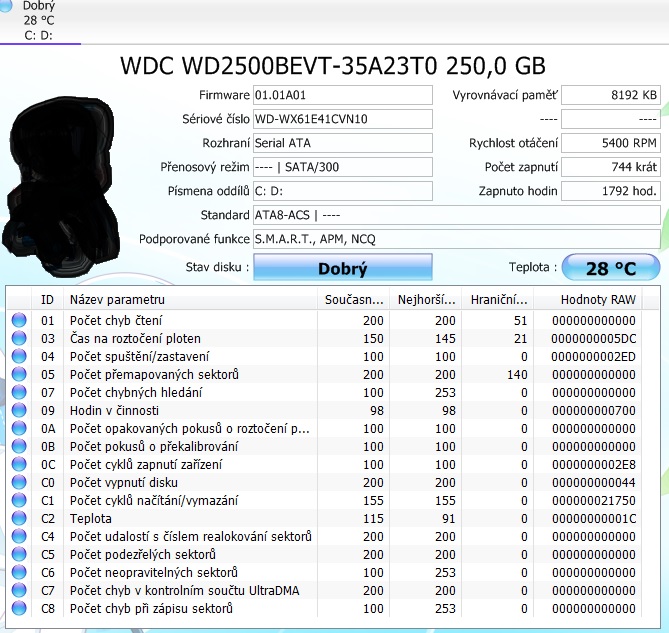Image resolution: width=669 pixels, height=633 pixels.
Task: Click the Zapnuto hodin field showing 1792 hod.
Action: click(x=610, y=190)
